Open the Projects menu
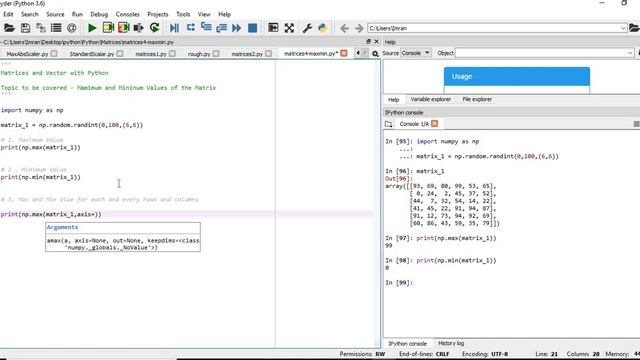This screenshot has width=640, height=360. click(x=158, y=14)
